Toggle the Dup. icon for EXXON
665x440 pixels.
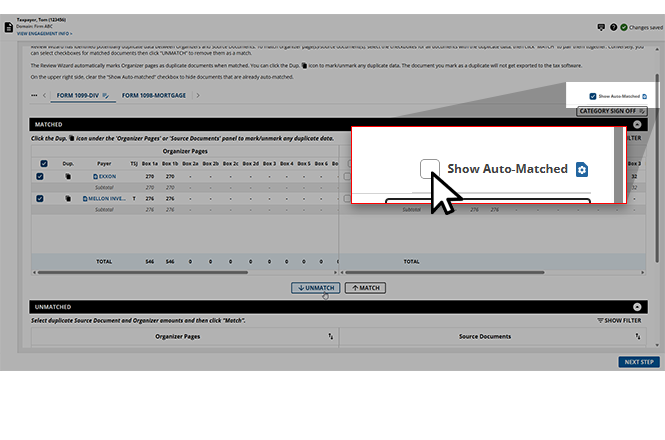[x=68, y=176]
